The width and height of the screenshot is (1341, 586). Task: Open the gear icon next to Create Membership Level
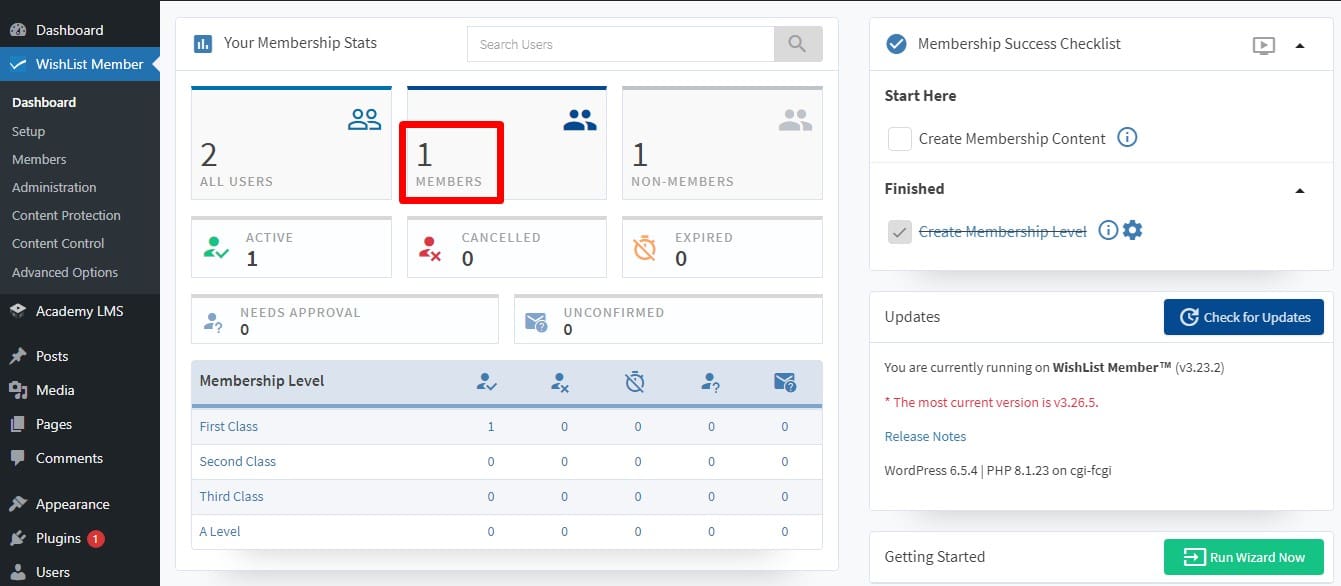pos(1132,230)
